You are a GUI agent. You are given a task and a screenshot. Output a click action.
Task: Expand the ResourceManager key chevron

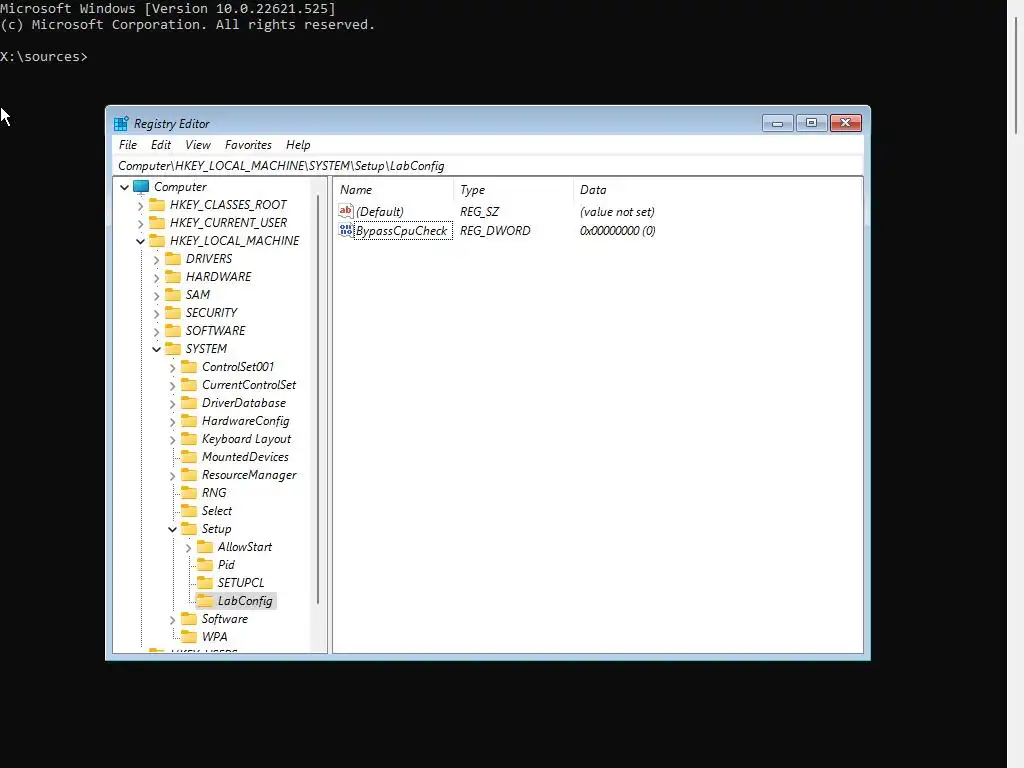pos(172,475)
